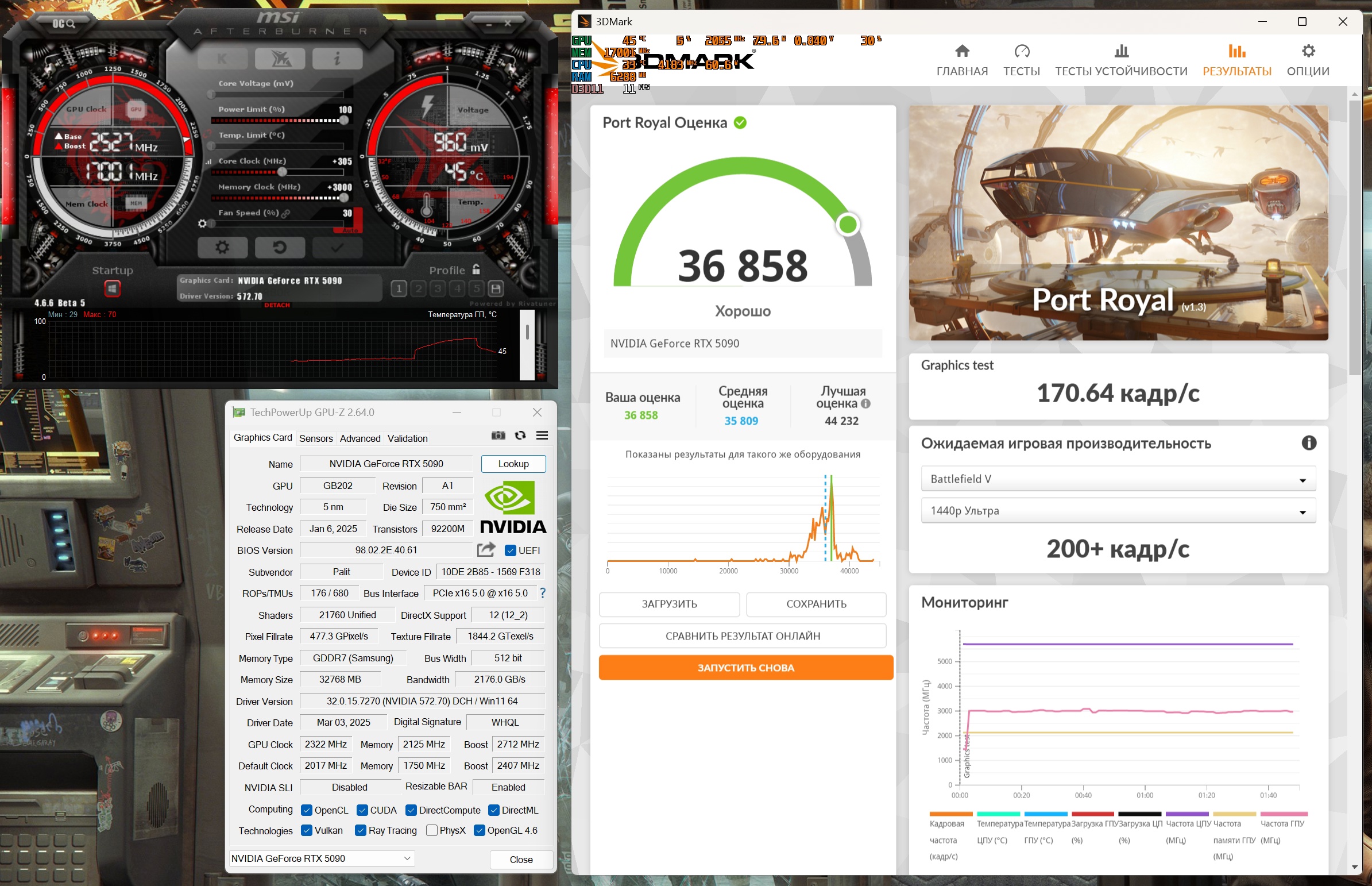Click info icon beside expected game performance
The width and height of the screenshot is (1372, 886).
coord(1308,443)
